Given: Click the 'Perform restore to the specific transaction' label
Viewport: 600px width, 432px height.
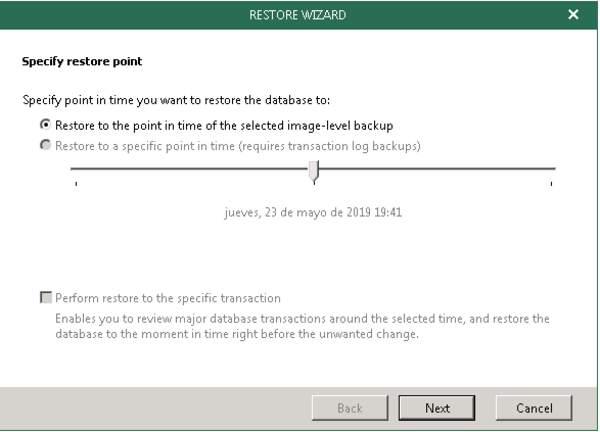Looking at the screenshot, I should tap(167, 298).
